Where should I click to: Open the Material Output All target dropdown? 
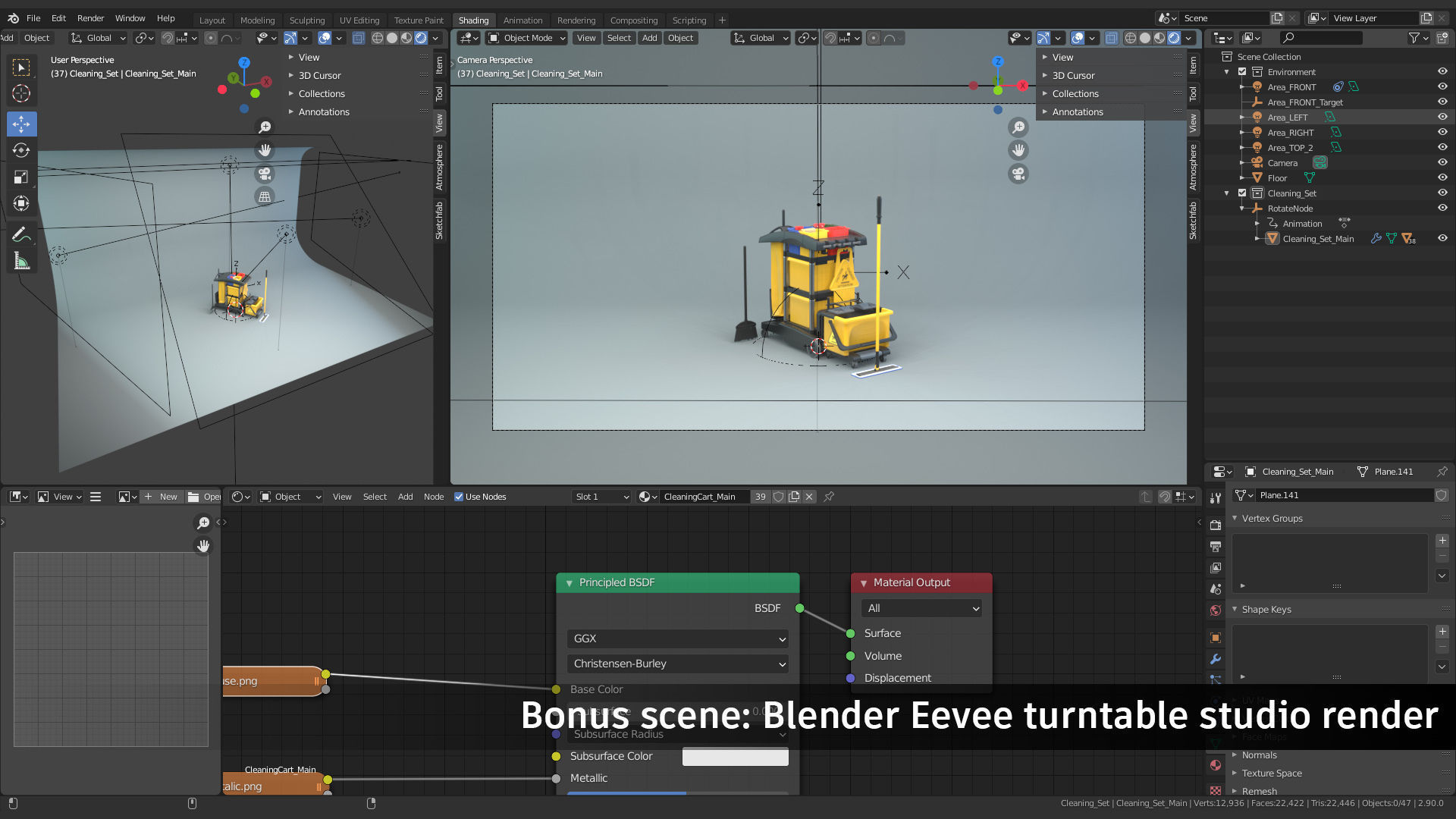pos(921,608)
